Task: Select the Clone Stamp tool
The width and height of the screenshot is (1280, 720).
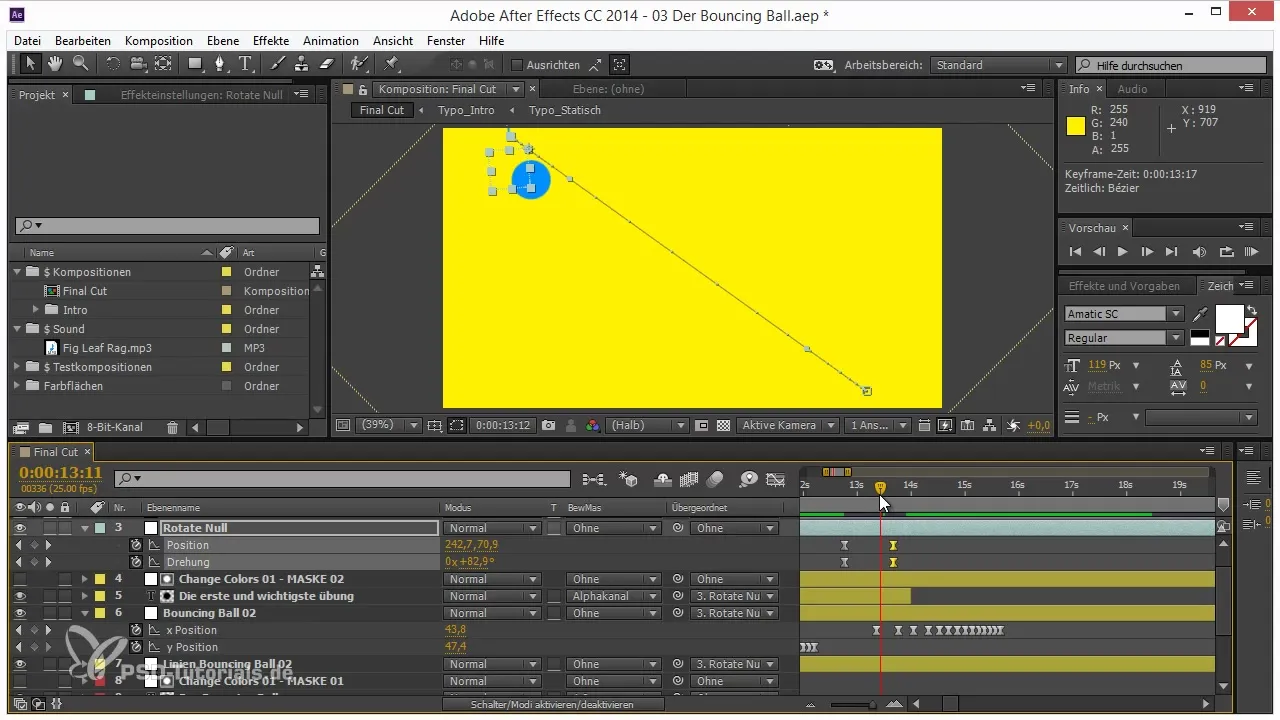Action: [302, 64]
